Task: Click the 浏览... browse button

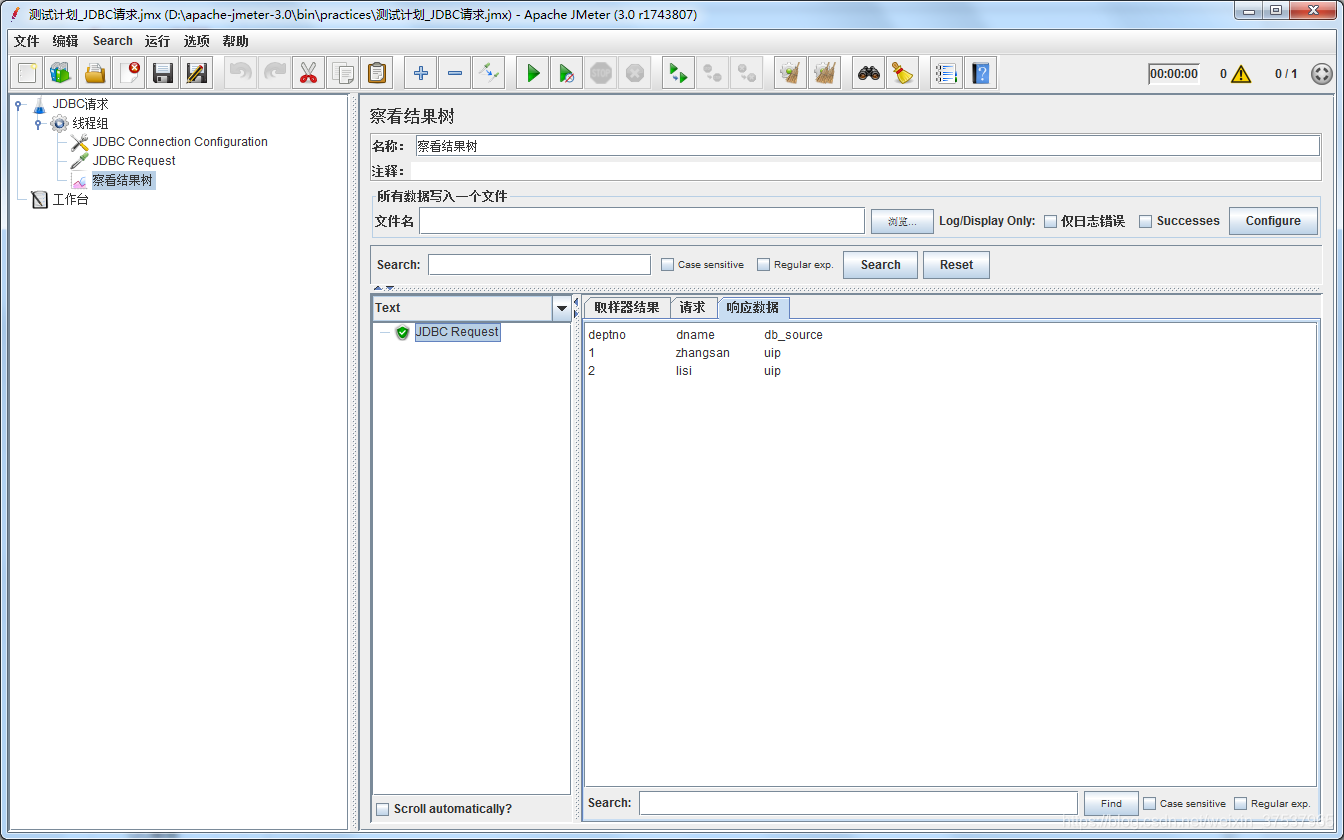Action: pyautogui.click(x=902, y=221)
